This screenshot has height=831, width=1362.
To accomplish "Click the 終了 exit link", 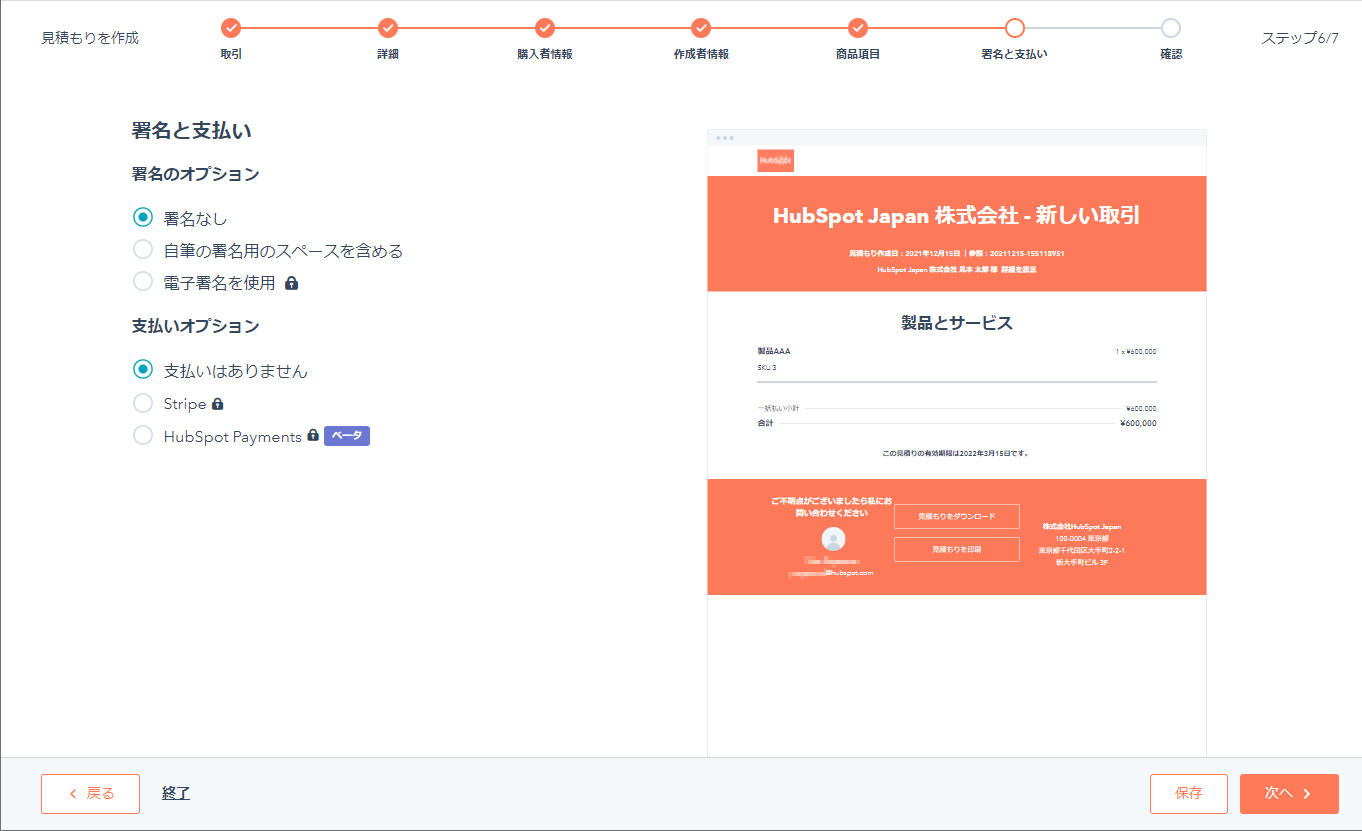I will pos(176,793).
